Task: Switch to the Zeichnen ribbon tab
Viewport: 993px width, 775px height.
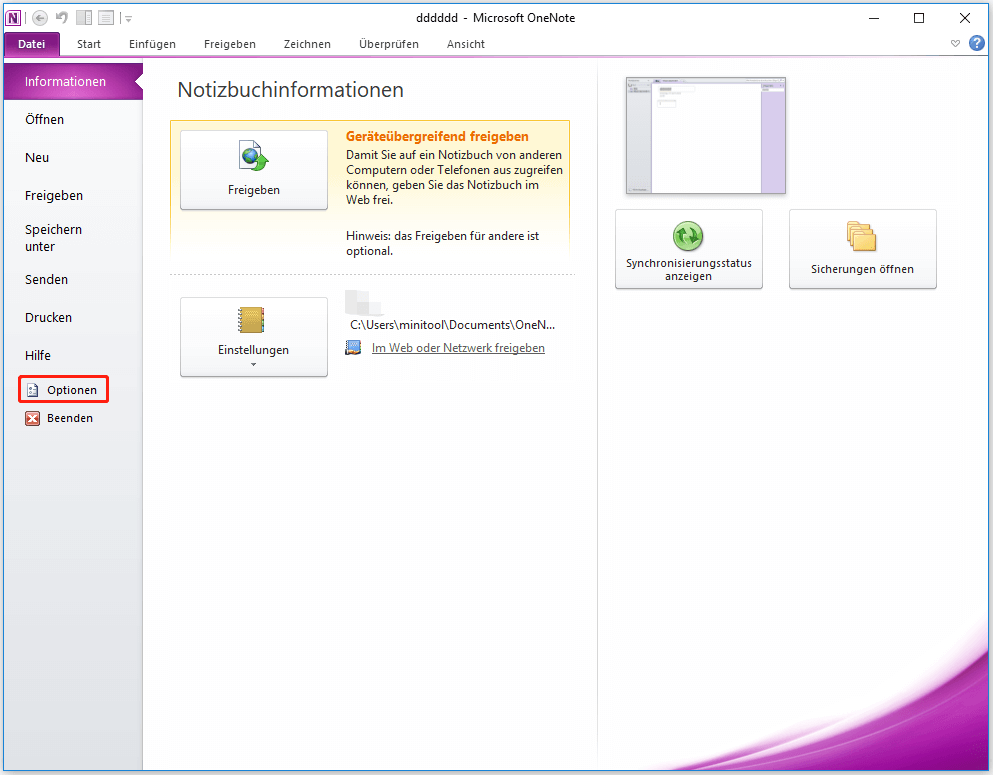Action: point(307,44)
